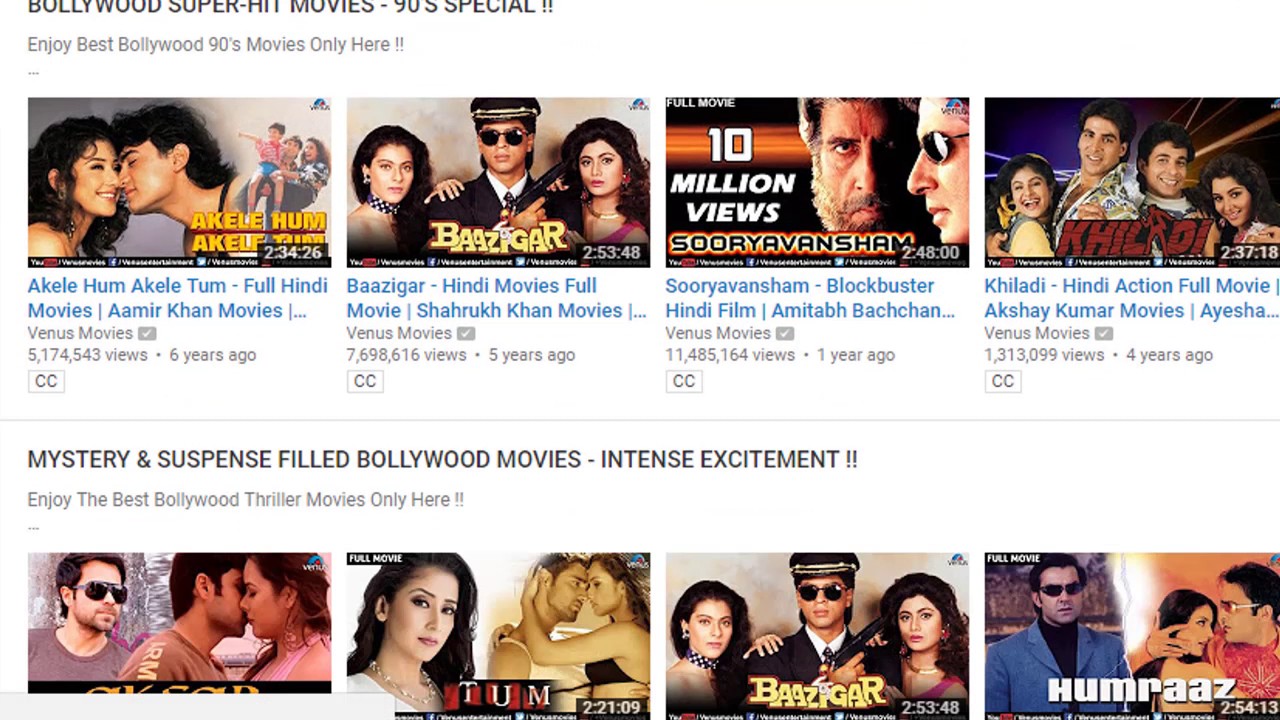Click 5,174,543 views text
The height and width of the screenshot is (720, 1280).
(x=87, y=355)
